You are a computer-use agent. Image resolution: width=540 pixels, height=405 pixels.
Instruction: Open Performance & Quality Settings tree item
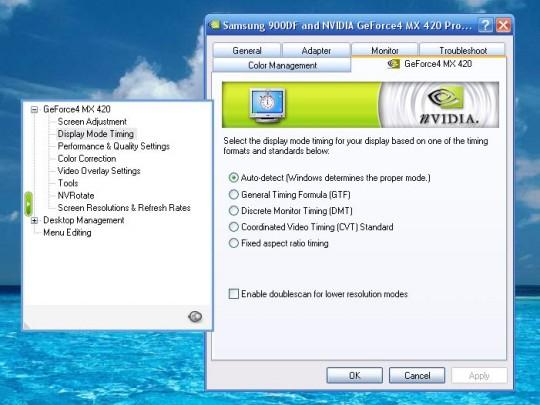114,146
